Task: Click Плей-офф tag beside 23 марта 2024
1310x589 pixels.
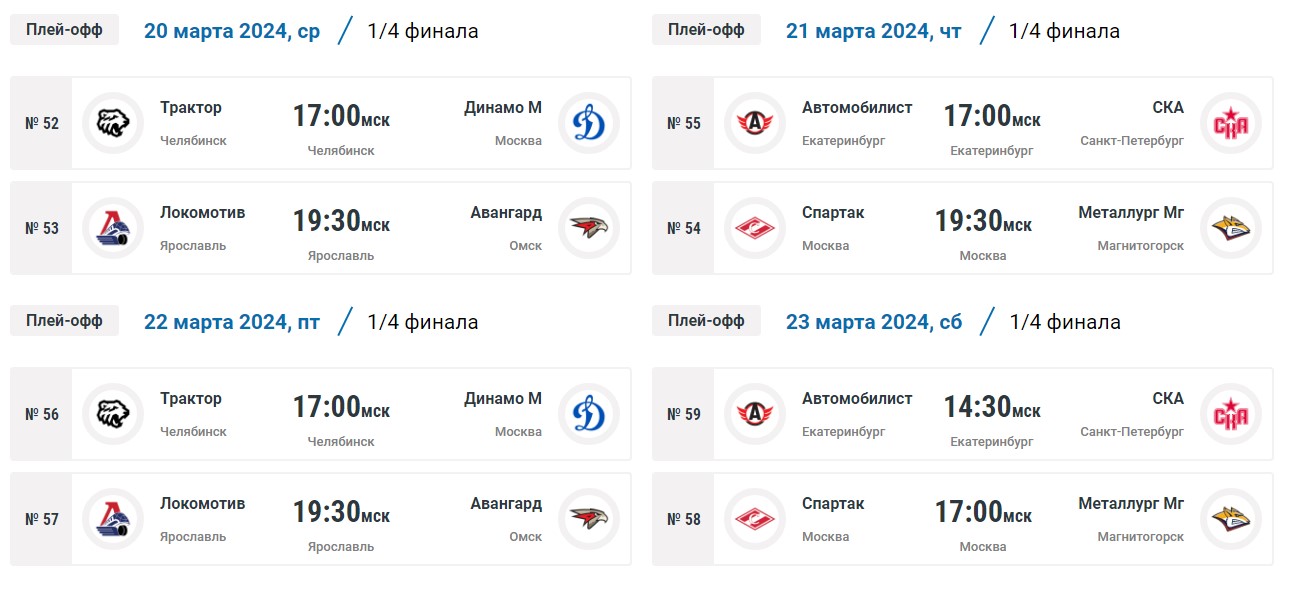Action: coord(706,321)
